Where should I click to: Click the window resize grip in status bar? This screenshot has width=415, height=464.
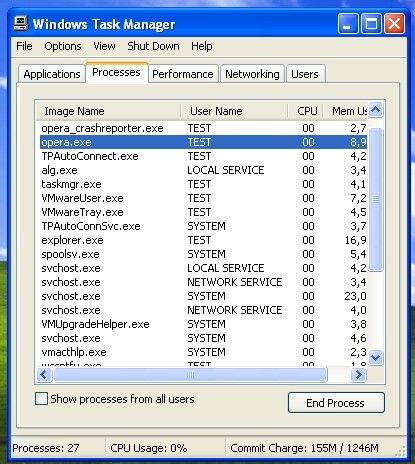click(401, 451)
